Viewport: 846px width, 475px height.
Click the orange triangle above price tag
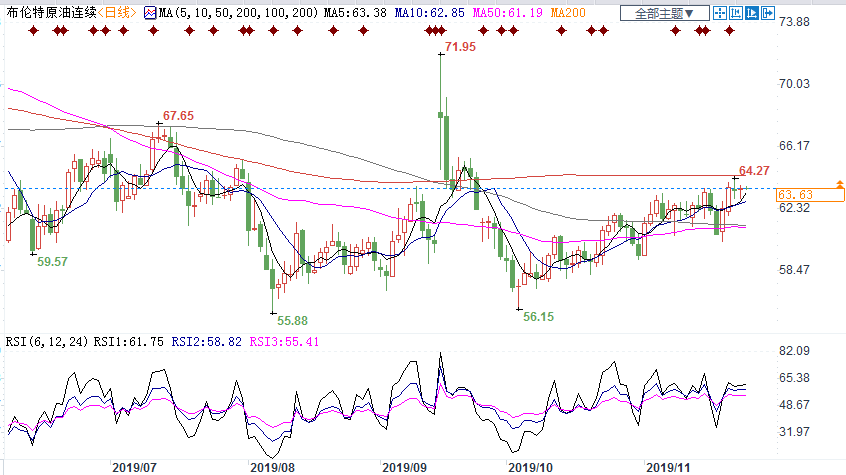(840, 185)
